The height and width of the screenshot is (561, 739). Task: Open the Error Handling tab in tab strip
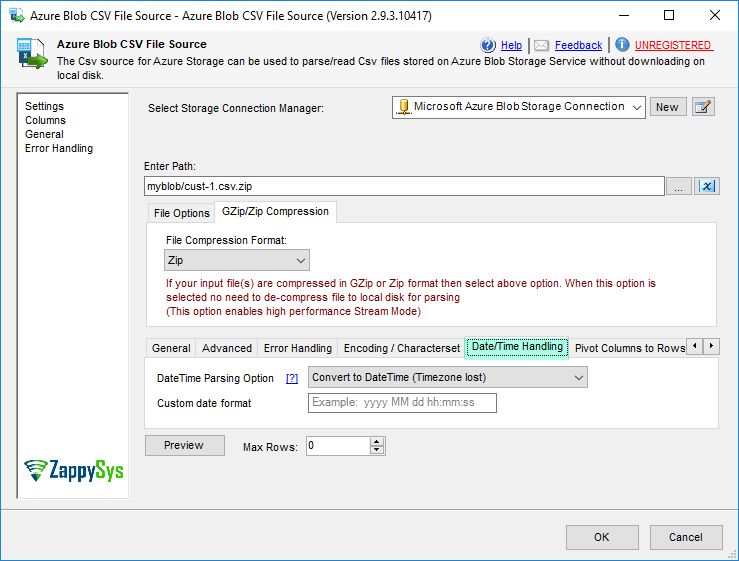tap(298, 348)
